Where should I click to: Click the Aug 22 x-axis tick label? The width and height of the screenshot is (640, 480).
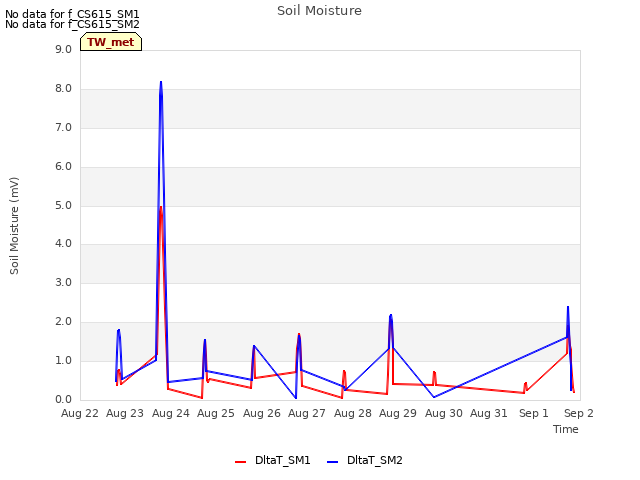[x=80, y=413]
